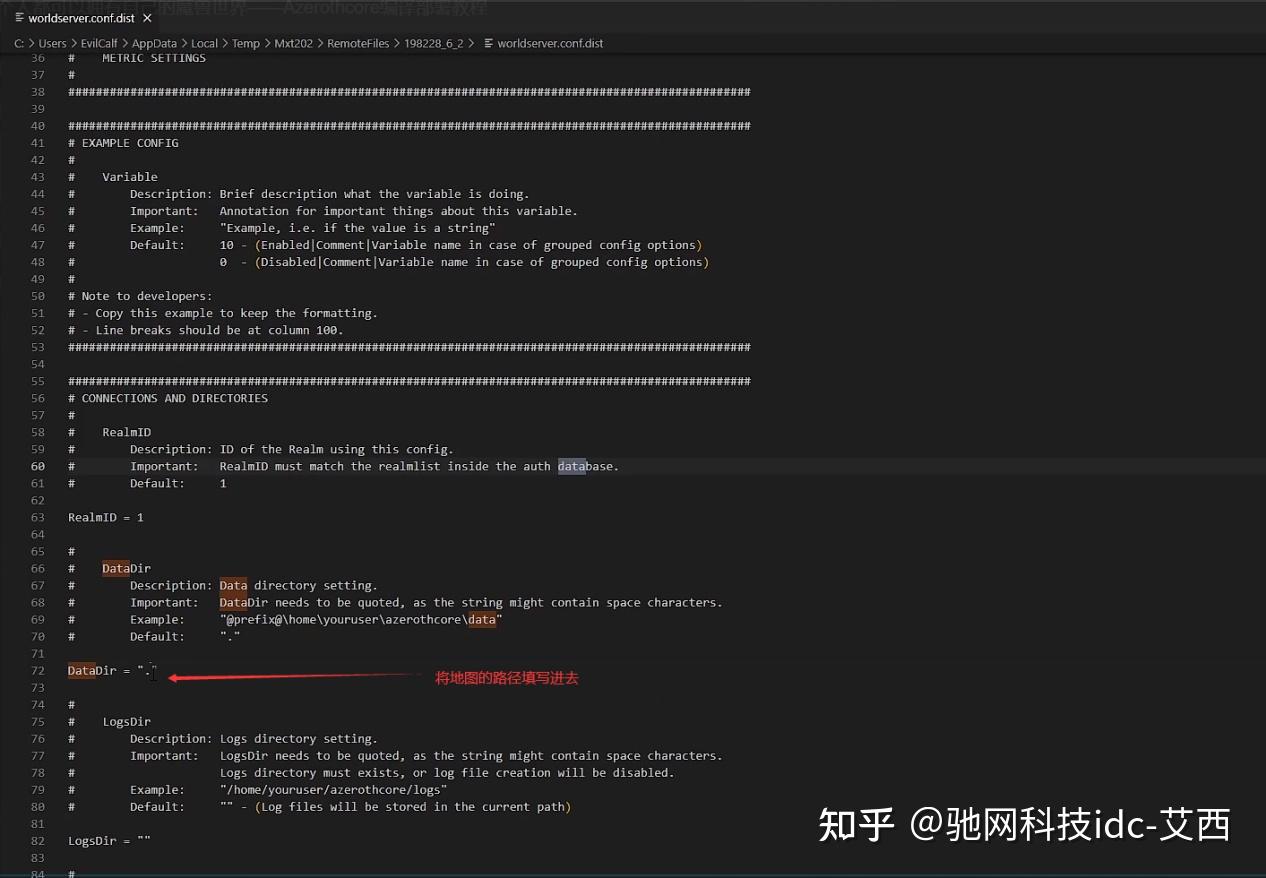Click EvilCalf in the breadcrumb path
The height and width of the screenshot is (878, 1266).
99,43
